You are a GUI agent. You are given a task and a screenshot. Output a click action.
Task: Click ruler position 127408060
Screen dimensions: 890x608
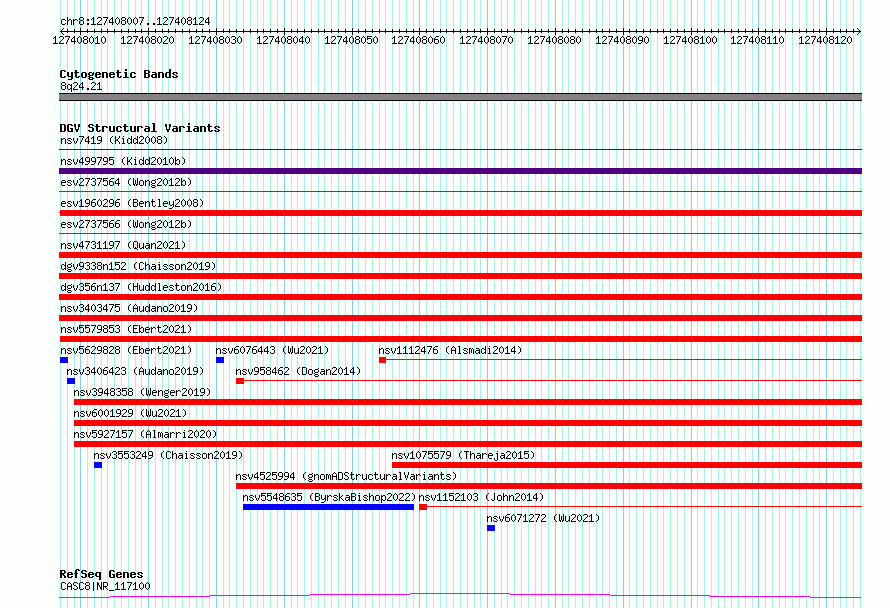click(418, 40)
